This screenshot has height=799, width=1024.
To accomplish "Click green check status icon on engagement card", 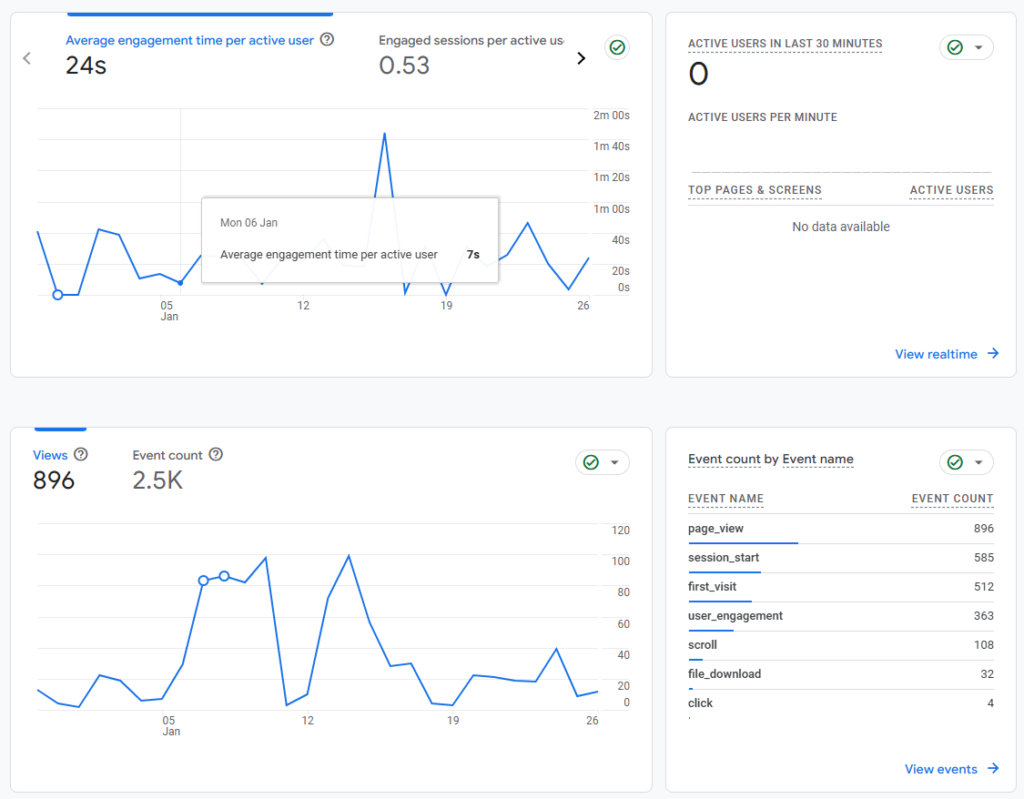I will [617, 47].
